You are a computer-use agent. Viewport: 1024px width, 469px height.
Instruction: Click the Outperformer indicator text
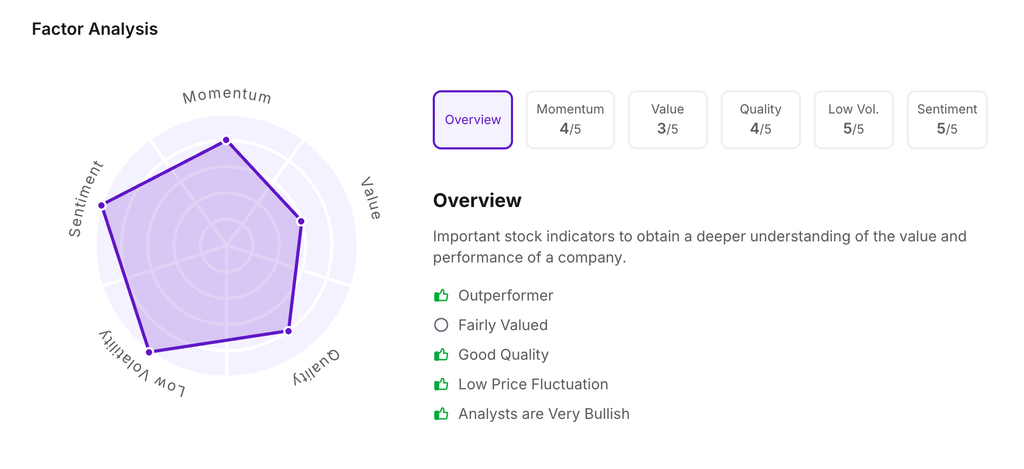coord(505,296)
